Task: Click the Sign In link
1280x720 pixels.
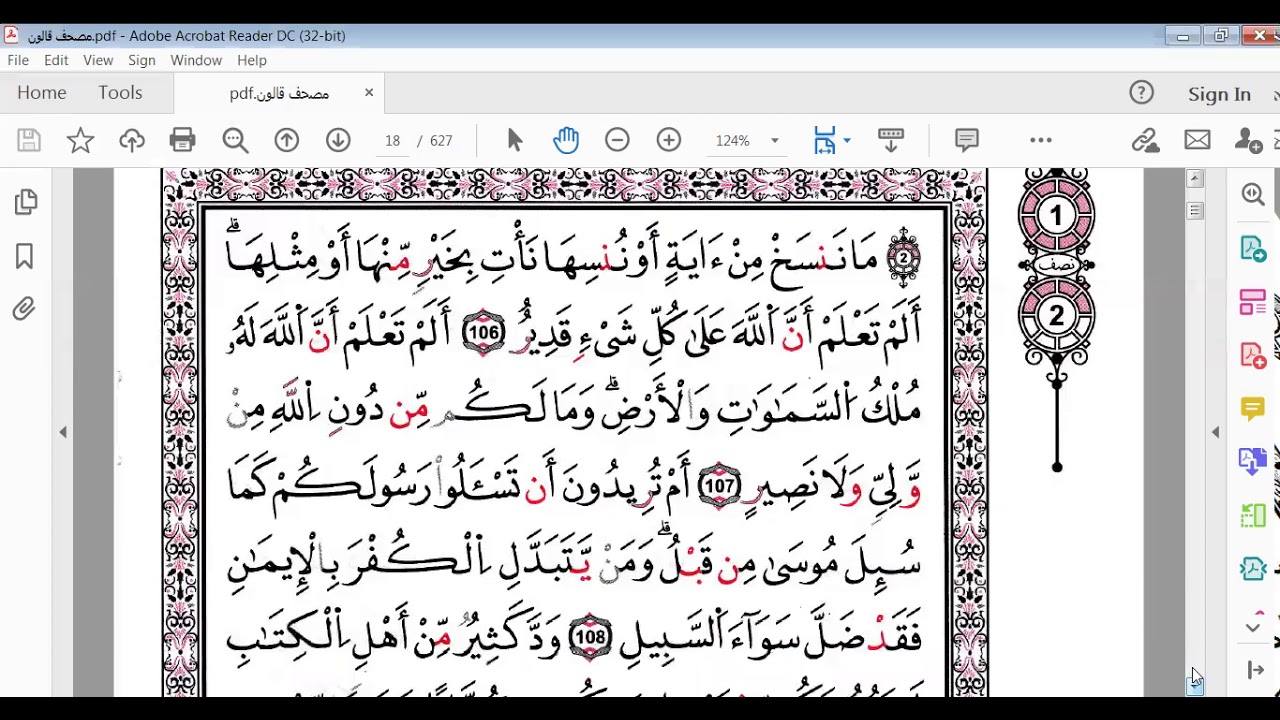Action: [1219, 94]
